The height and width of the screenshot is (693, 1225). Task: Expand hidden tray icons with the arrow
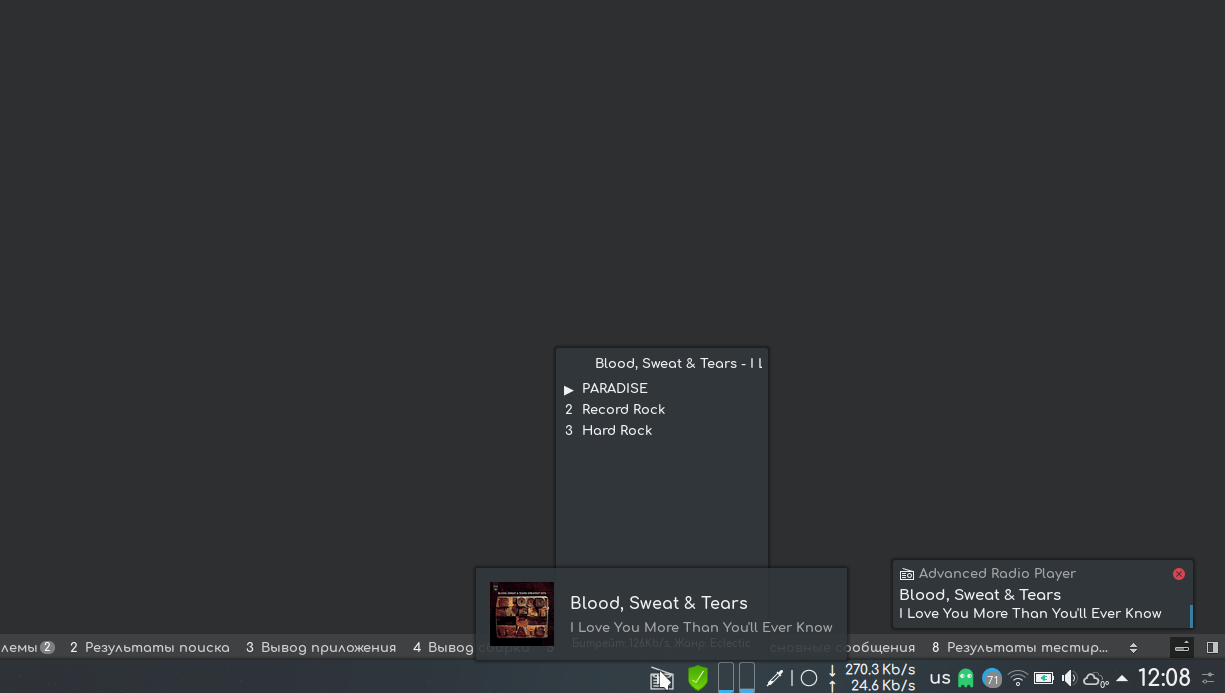(x=1121, y=678)
